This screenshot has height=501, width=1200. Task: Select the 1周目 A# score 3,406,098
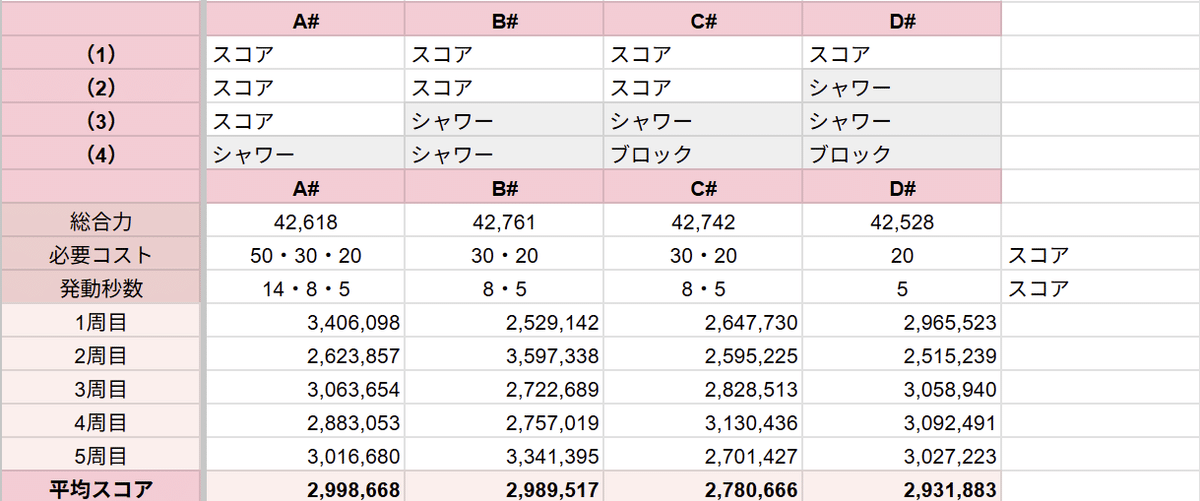[x=305, y=322]
